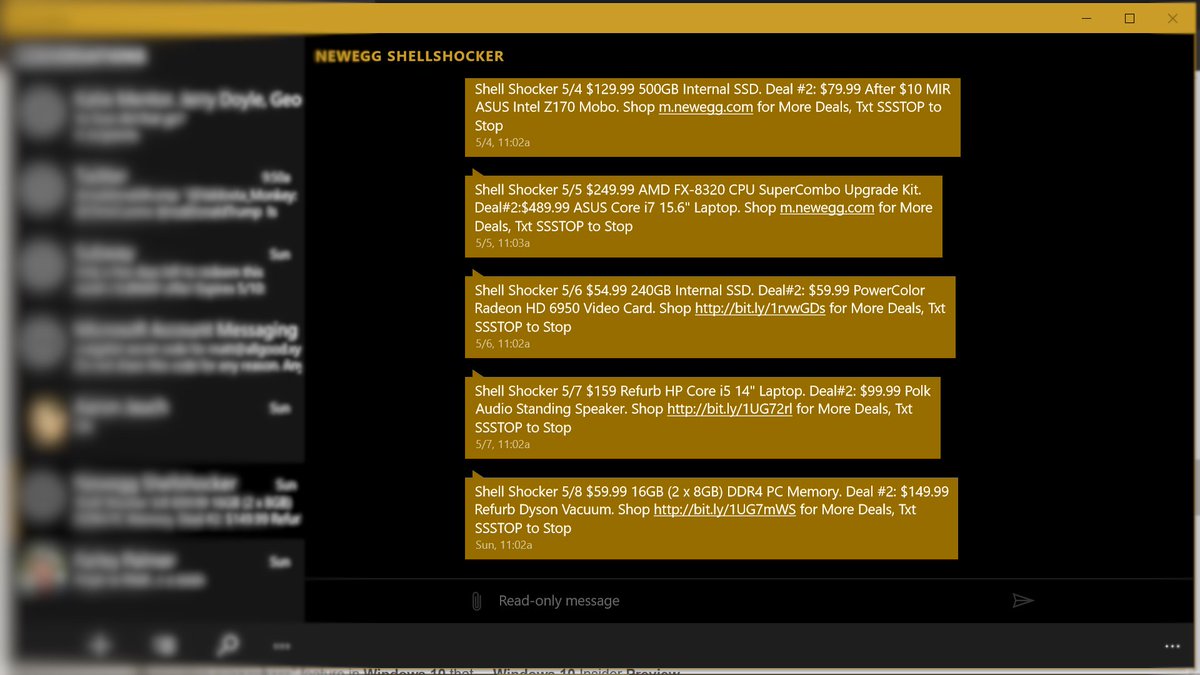This screenshot has width=1200, height=675.
Task: Open the m.newegg.com link in the 5/5 message
Action: click(x=827, y=208)
